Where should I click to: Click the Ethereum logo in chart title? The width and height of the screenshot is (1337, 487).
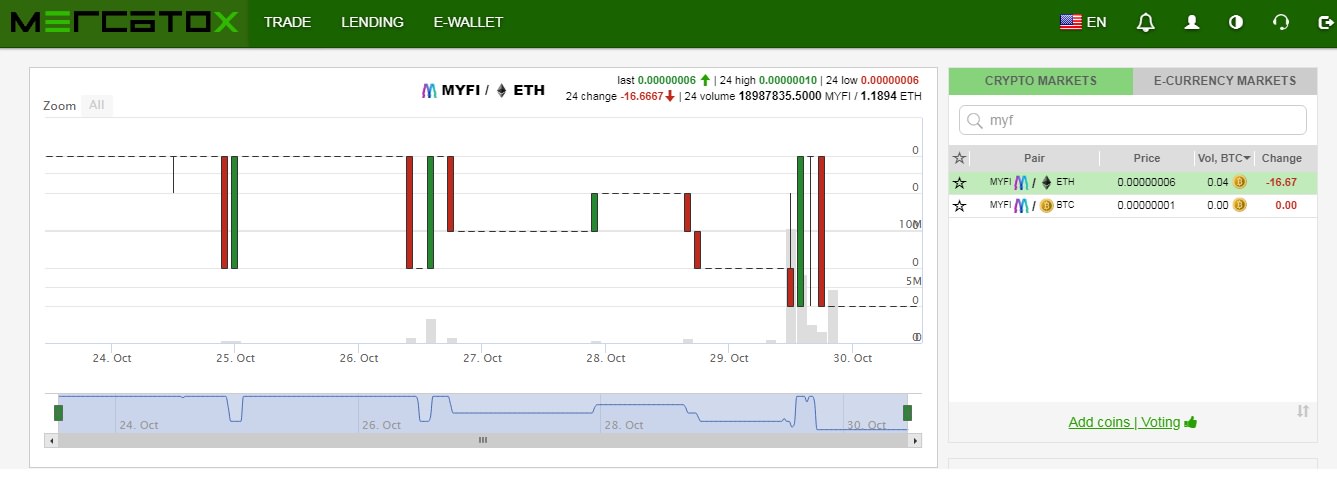pos(502,90)
